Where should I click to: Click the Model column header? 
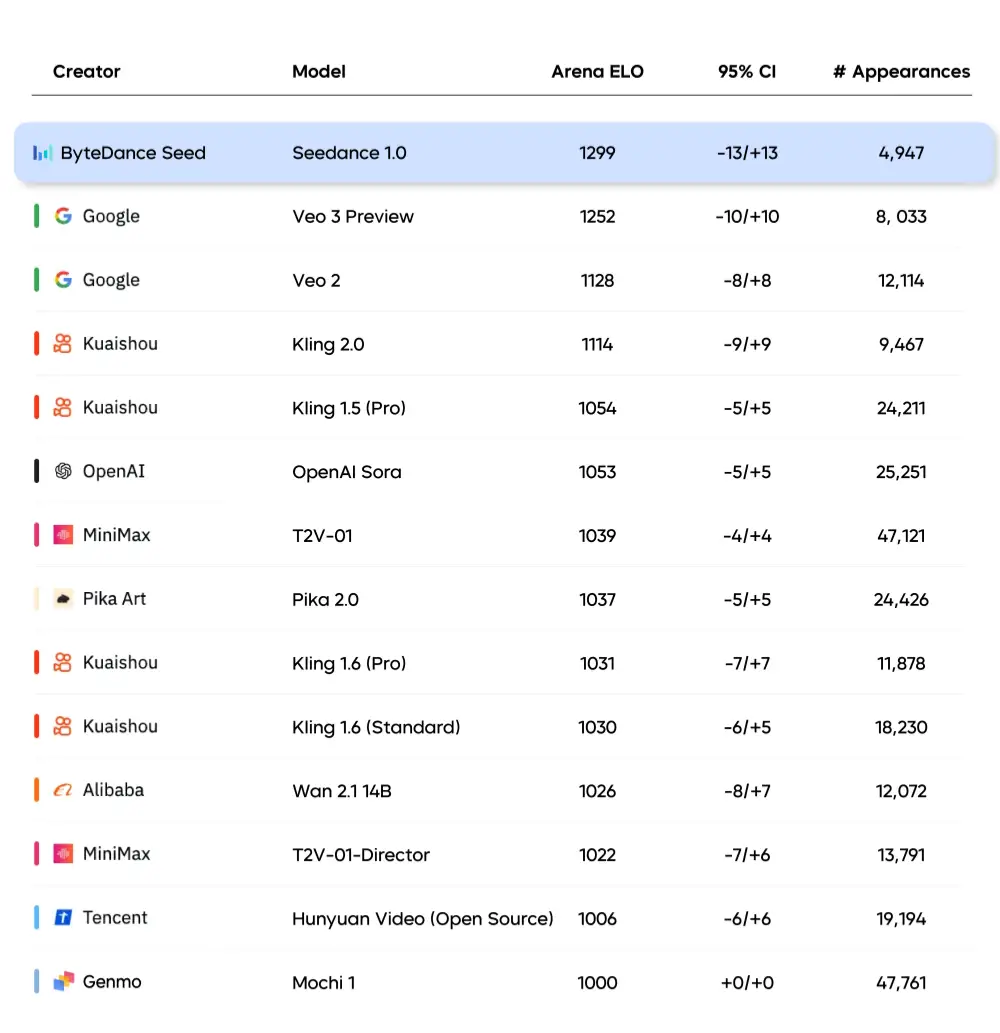click(318, 71)
